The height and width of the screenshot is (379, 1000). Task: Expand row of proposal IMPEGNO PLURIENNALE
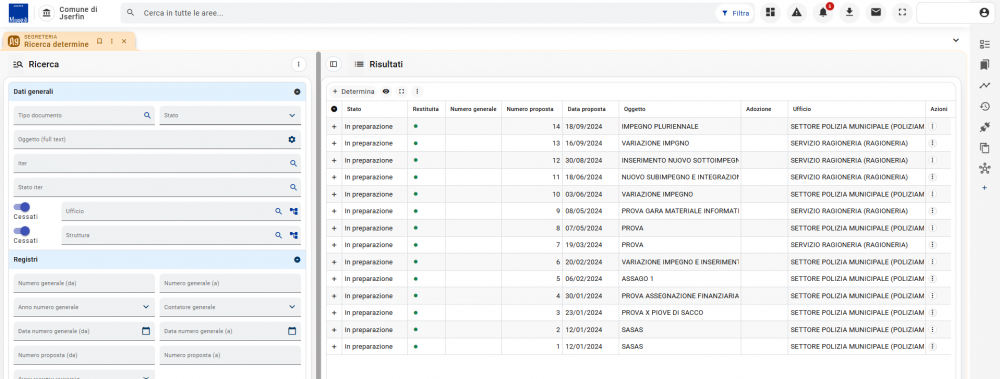point(334,126)
